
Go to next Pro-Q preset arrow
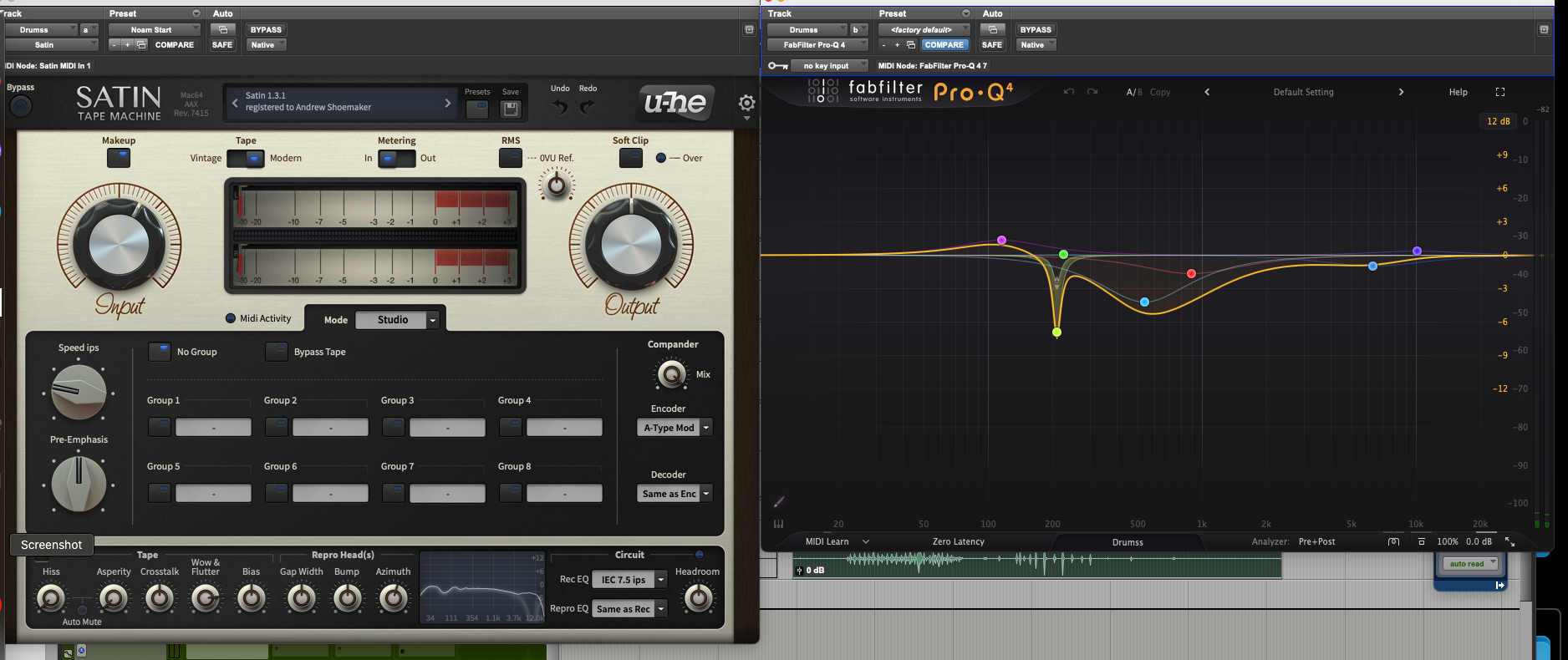coord(1401,92)
